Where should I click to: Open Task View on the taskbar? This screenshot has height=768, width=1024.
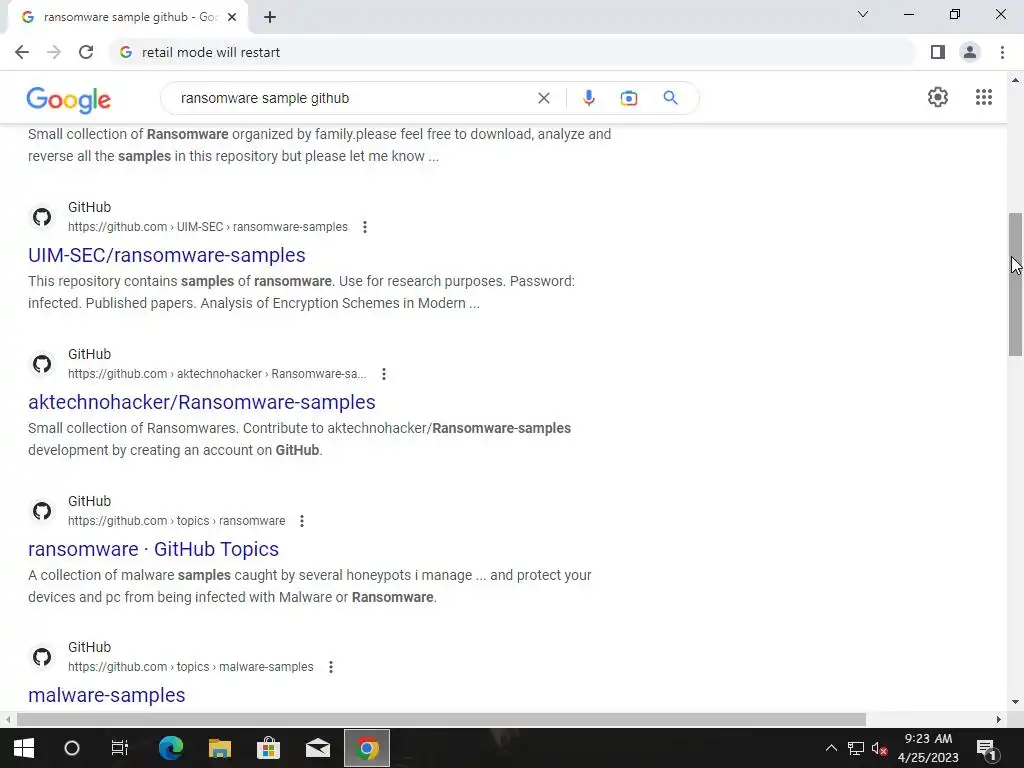(x=120, y=748)
